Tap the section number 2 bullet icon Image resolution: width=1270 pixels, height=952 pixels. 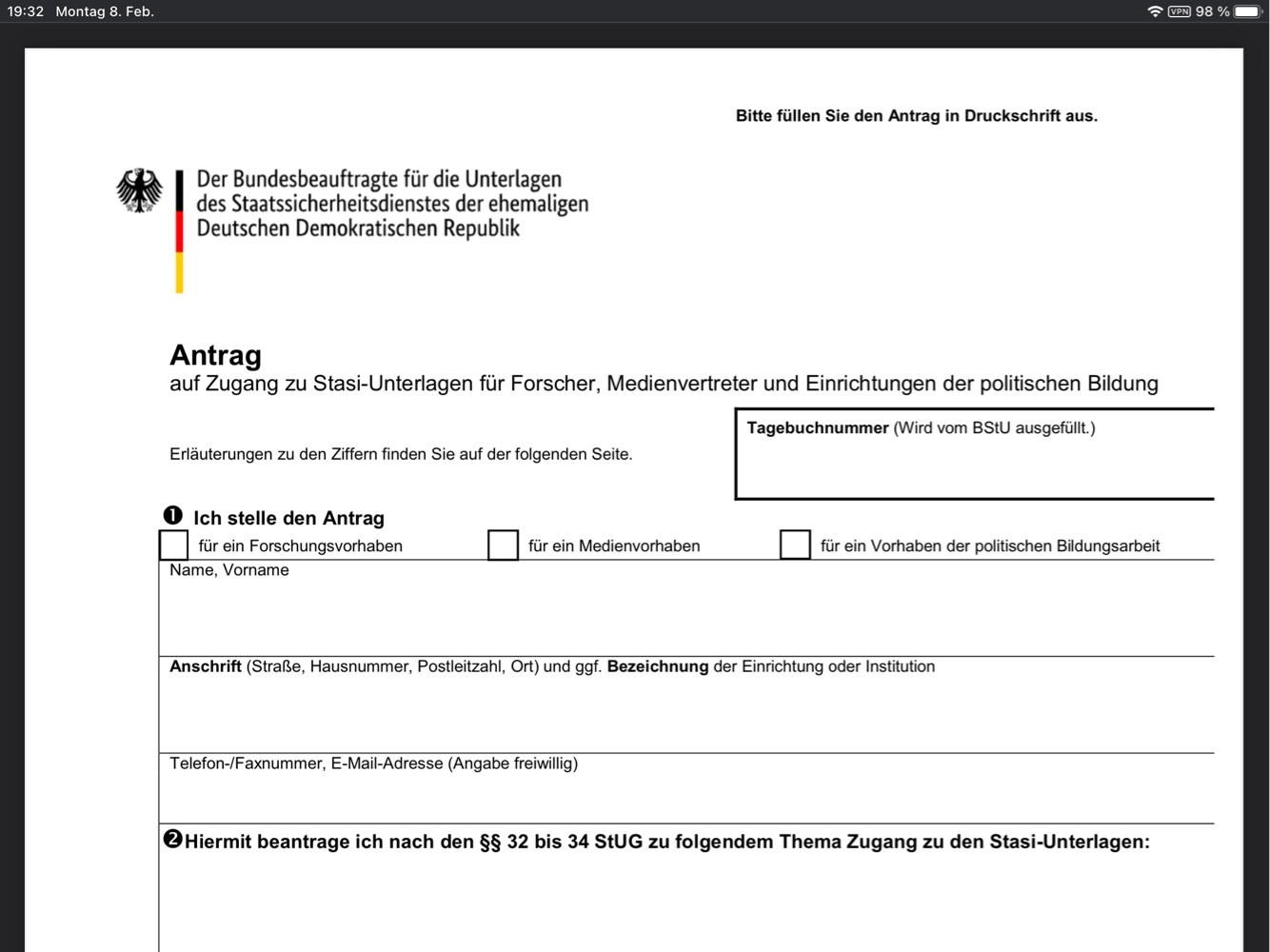[172, 839]
